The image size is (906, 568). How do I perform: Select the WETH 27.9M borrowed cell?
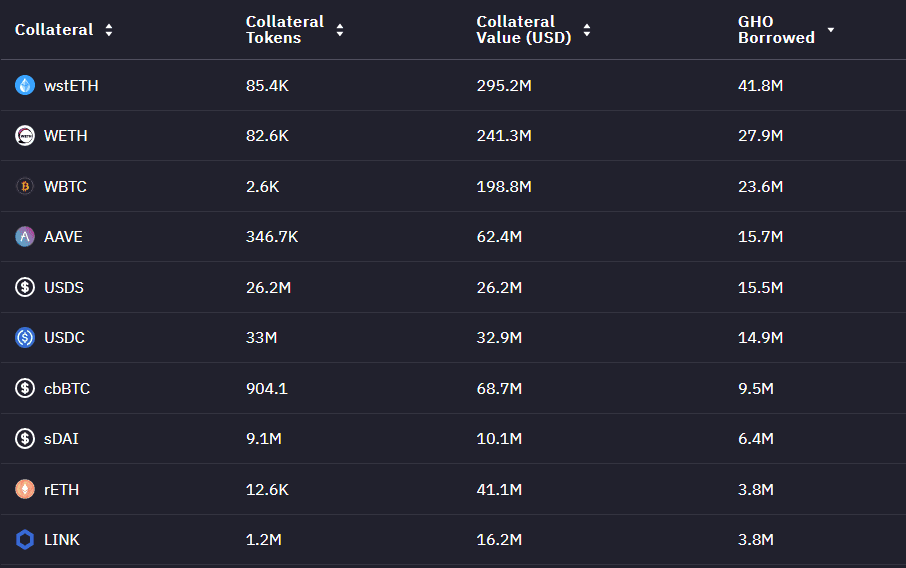coord(760,136)
